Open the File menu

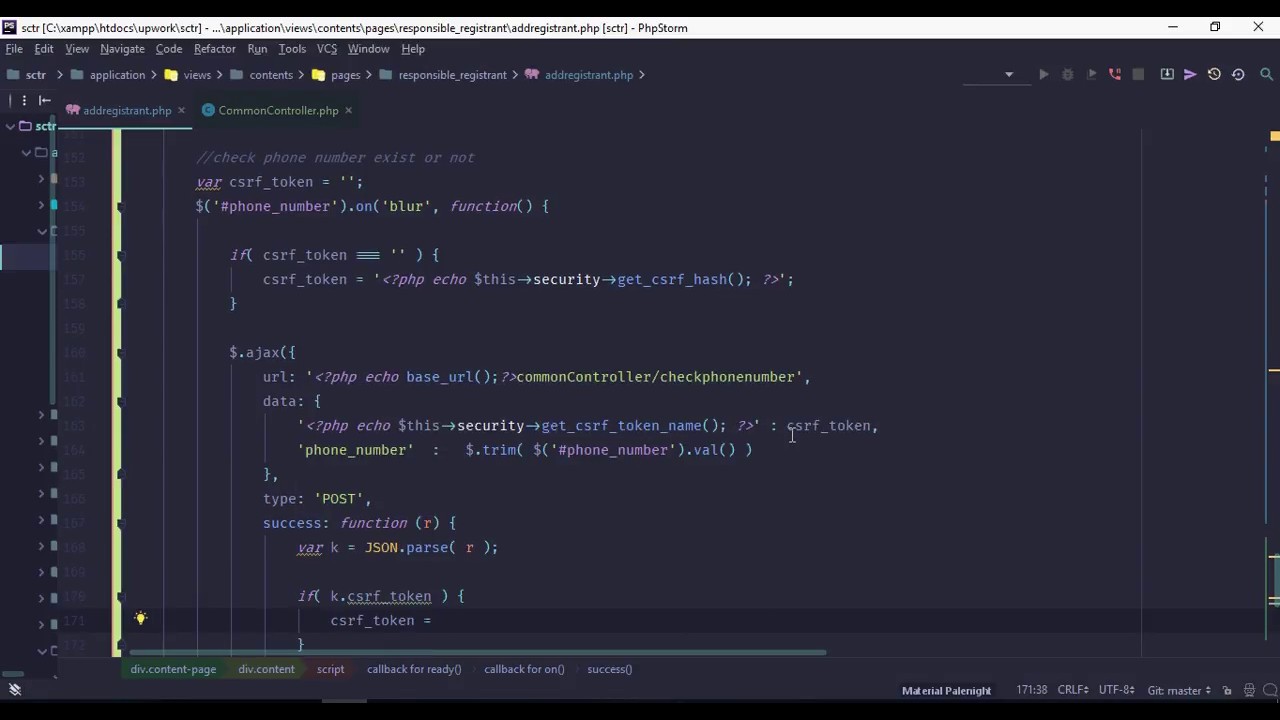[14, 49]
